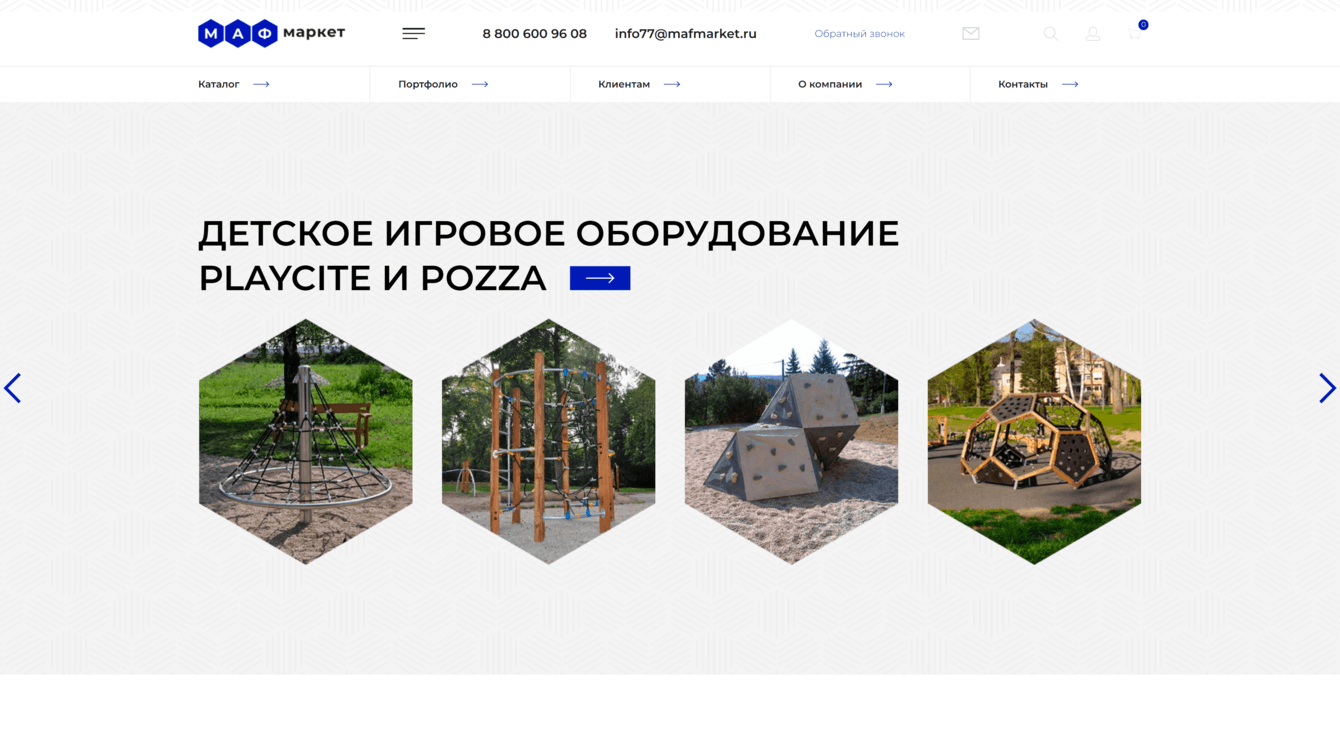Screen dimensions: 1340x732
Task: Open the user account icon
Action: [1092, 33]
